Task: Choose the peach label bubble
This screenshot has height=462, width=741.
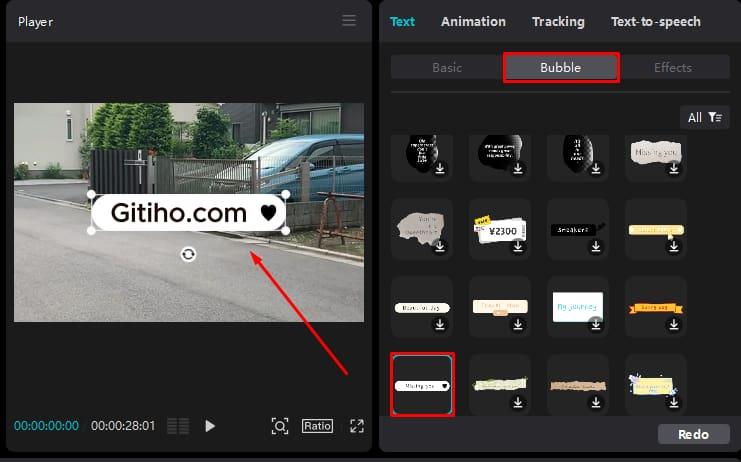Action: (500, 306)
